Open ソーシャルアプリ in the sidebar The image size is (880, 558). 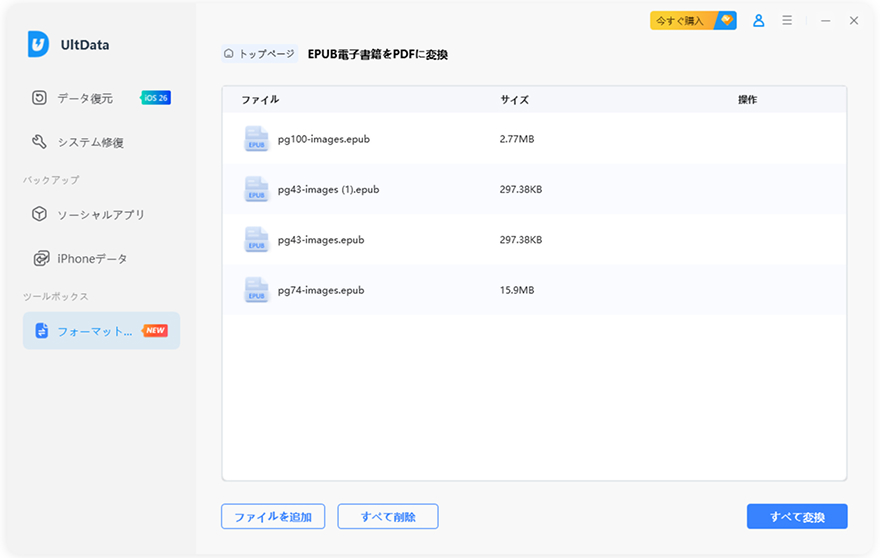[x=101, y=214]
